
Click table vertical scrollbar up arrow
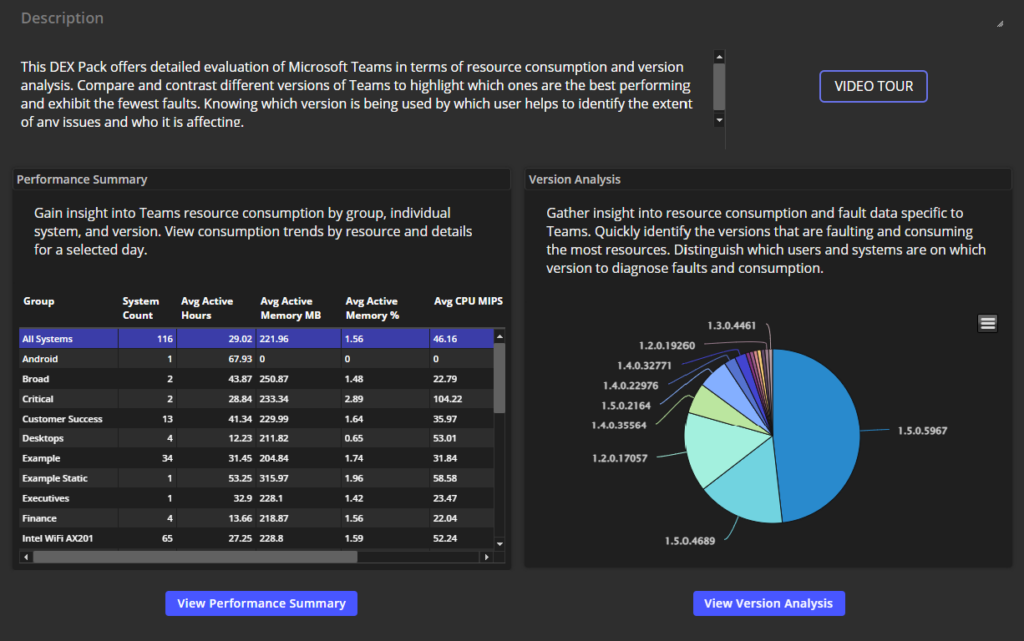click(x=500, y=337)
